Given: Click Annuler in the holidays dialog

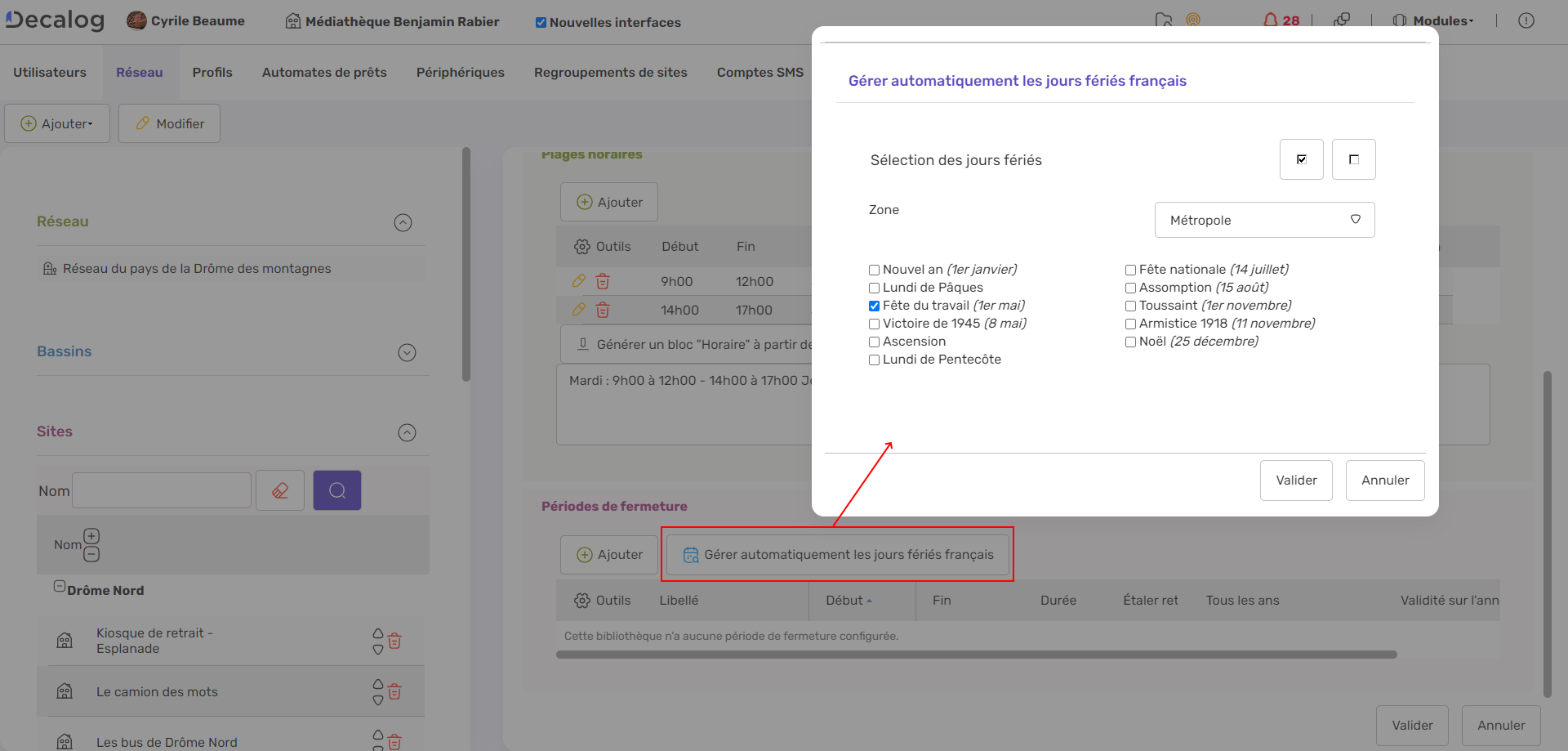Looking at the screenshot, I should (x=1385, y=481).
